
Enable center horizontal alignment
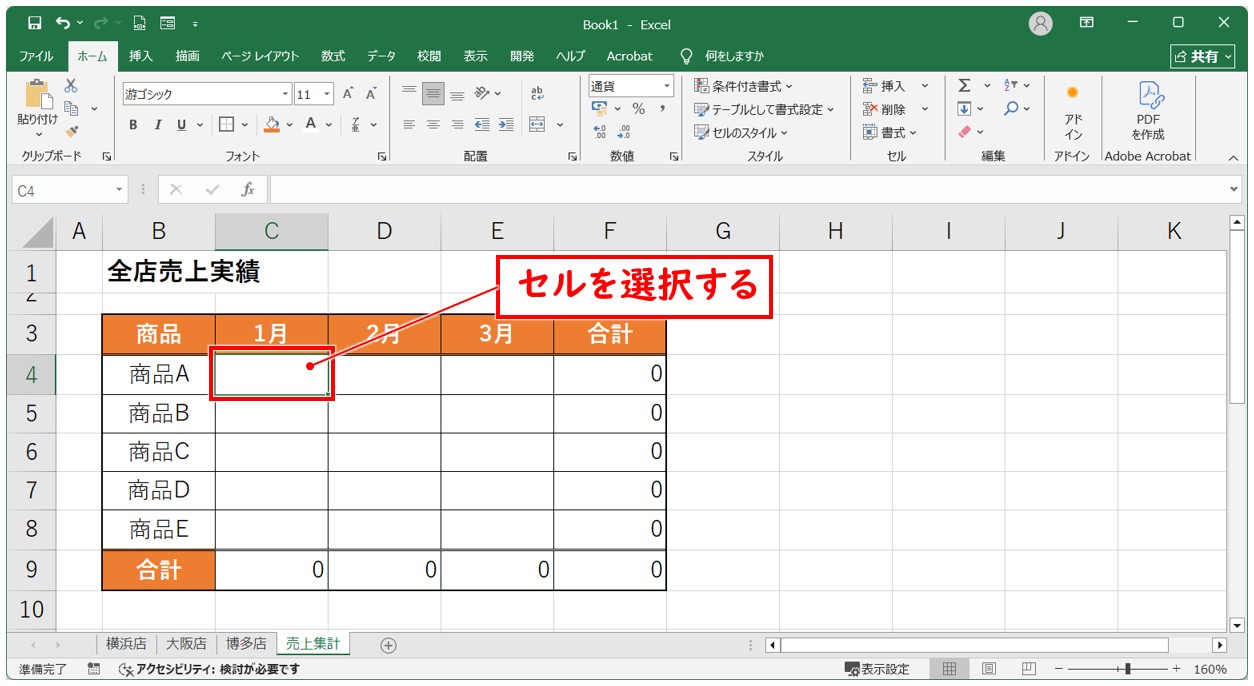point(433,125)
